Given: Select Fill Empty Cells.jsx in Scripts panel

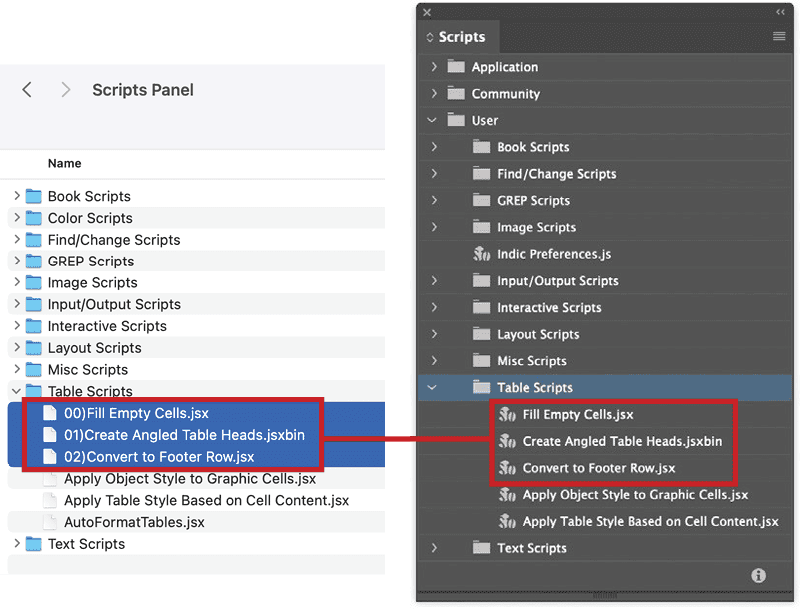Looking at the screenshot, I should (x=577, y=415).
